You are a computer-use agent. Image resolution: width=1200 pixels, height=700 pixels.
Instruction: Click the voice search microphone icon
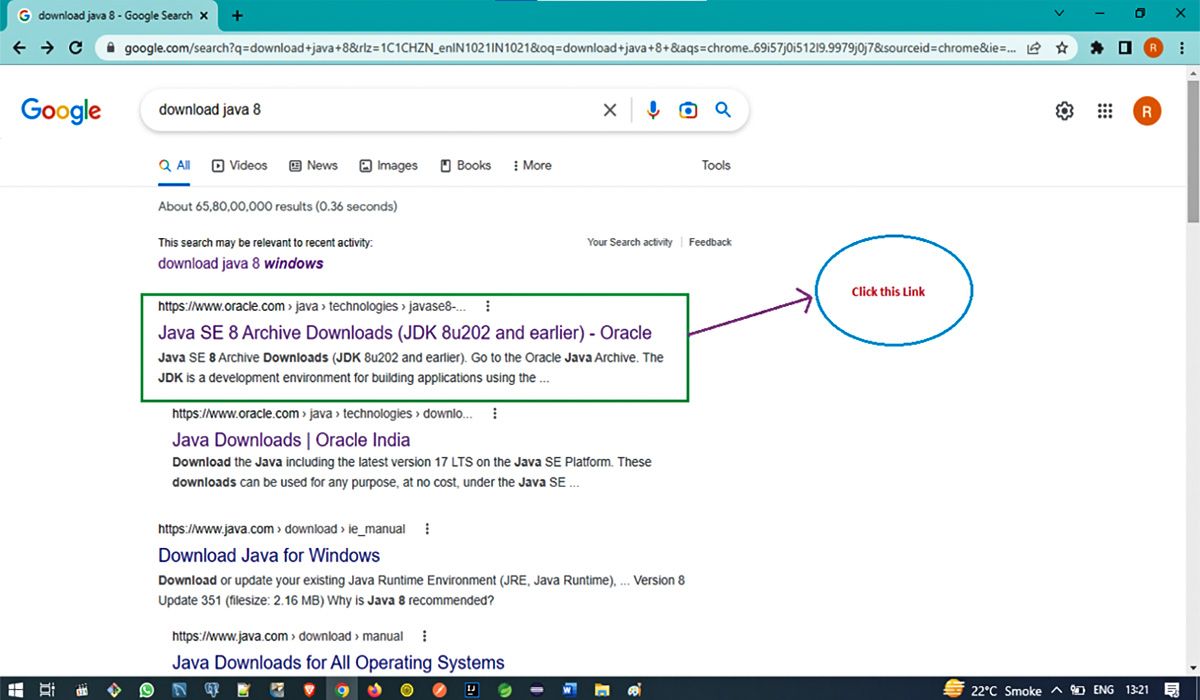[653, 110]
